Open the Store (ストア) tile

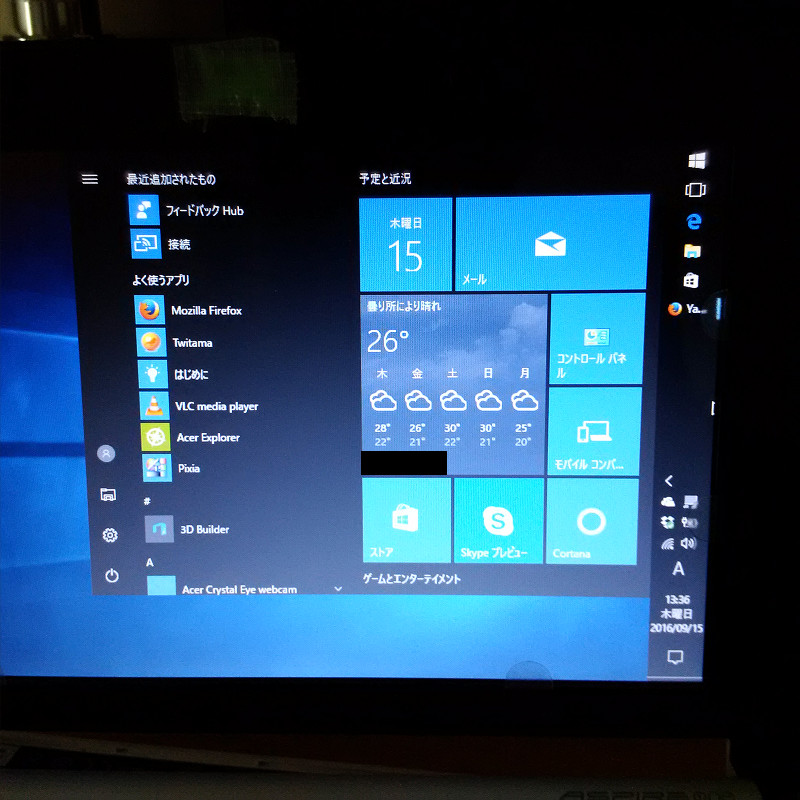pos(406,520)
